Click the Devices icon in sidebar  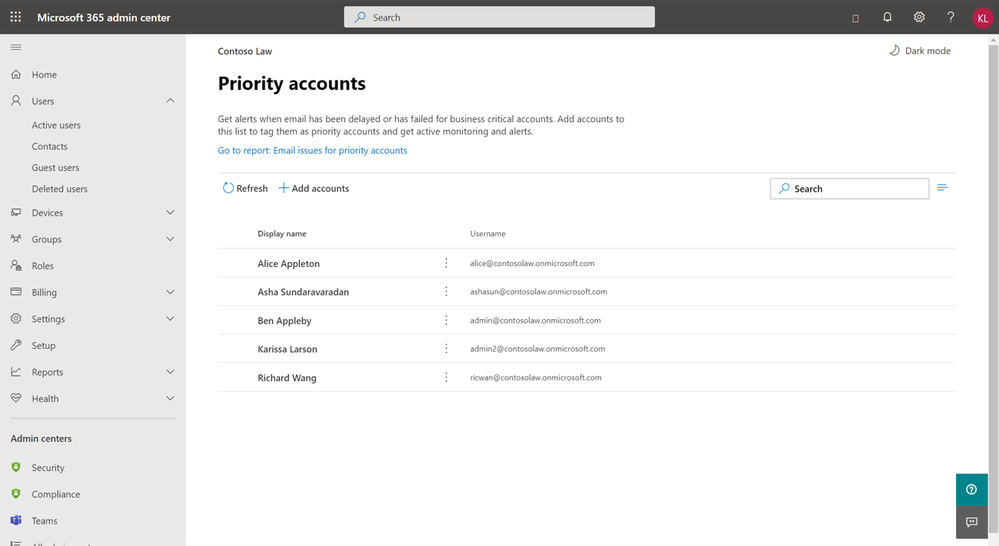click(16, 212)
